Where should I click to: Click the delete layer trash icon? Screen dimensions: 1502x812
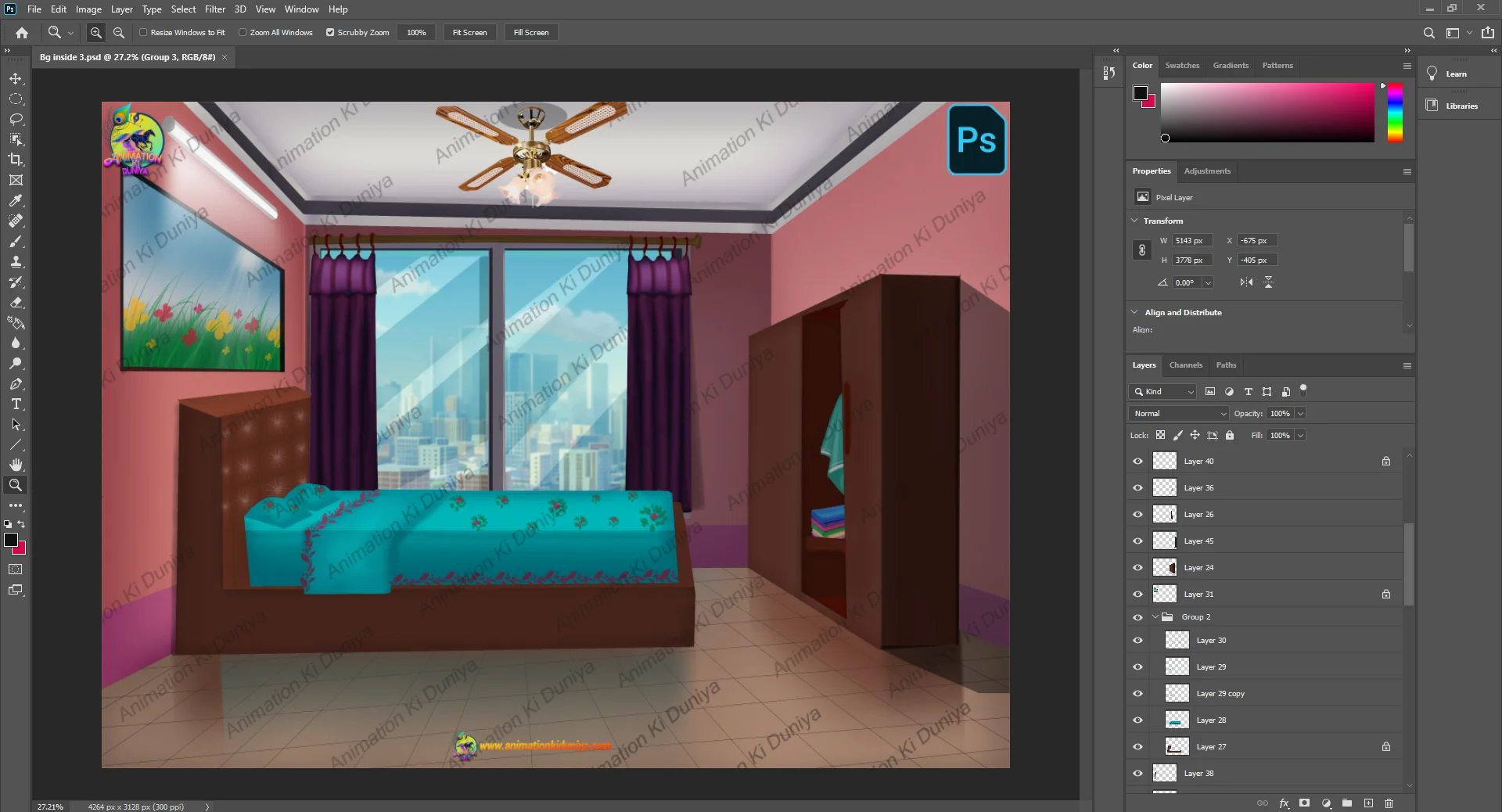click(1389, 803)
